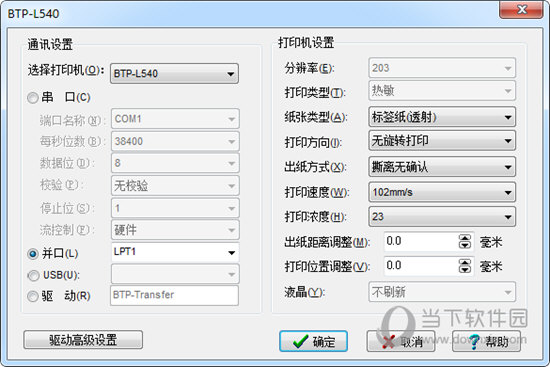Click the red X icon on 取消

388,342
